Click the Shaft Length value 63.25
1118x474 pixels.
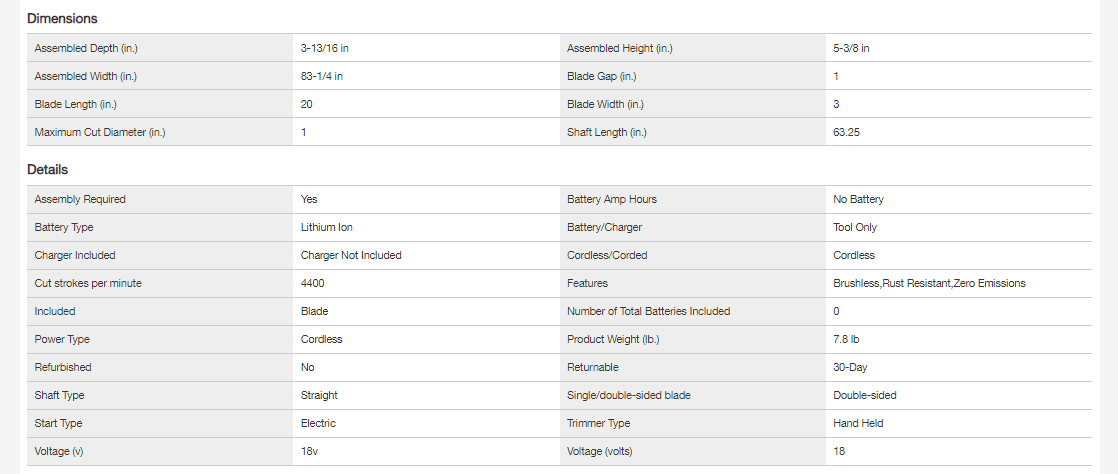point(846,133)
